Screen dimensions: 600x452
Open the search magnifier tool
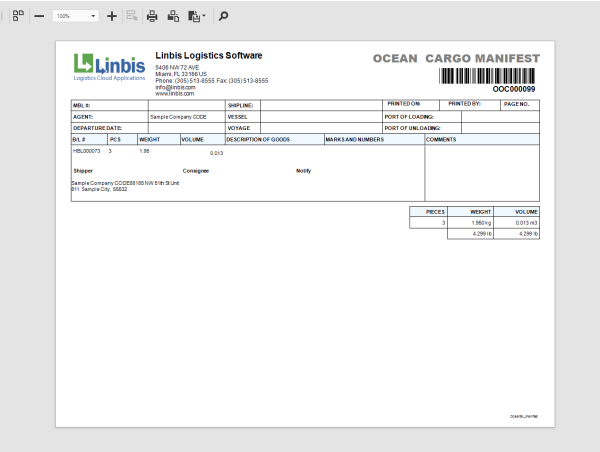223,16
